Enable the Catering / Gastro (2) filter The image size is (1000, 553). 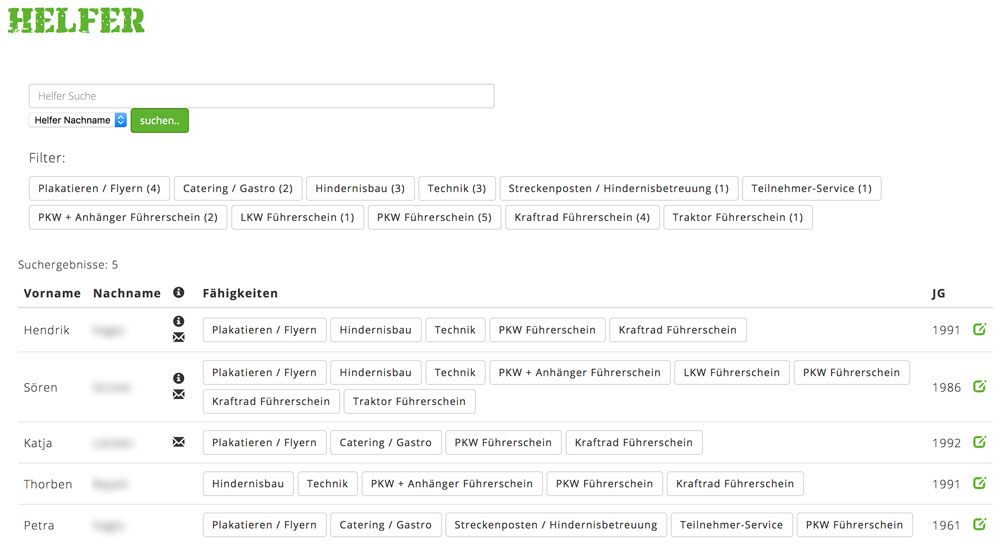point(238,188)
